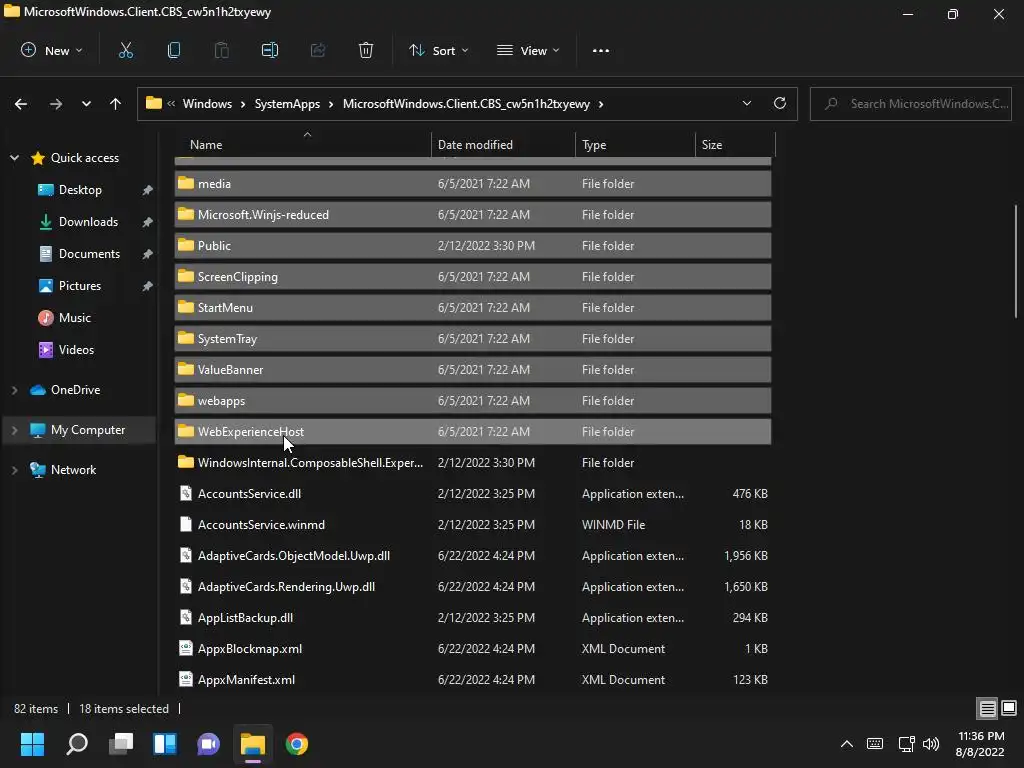This screenshot has height=768, width=1024.
Task: Click the Delete trash can icon
Action: (366, 50)
